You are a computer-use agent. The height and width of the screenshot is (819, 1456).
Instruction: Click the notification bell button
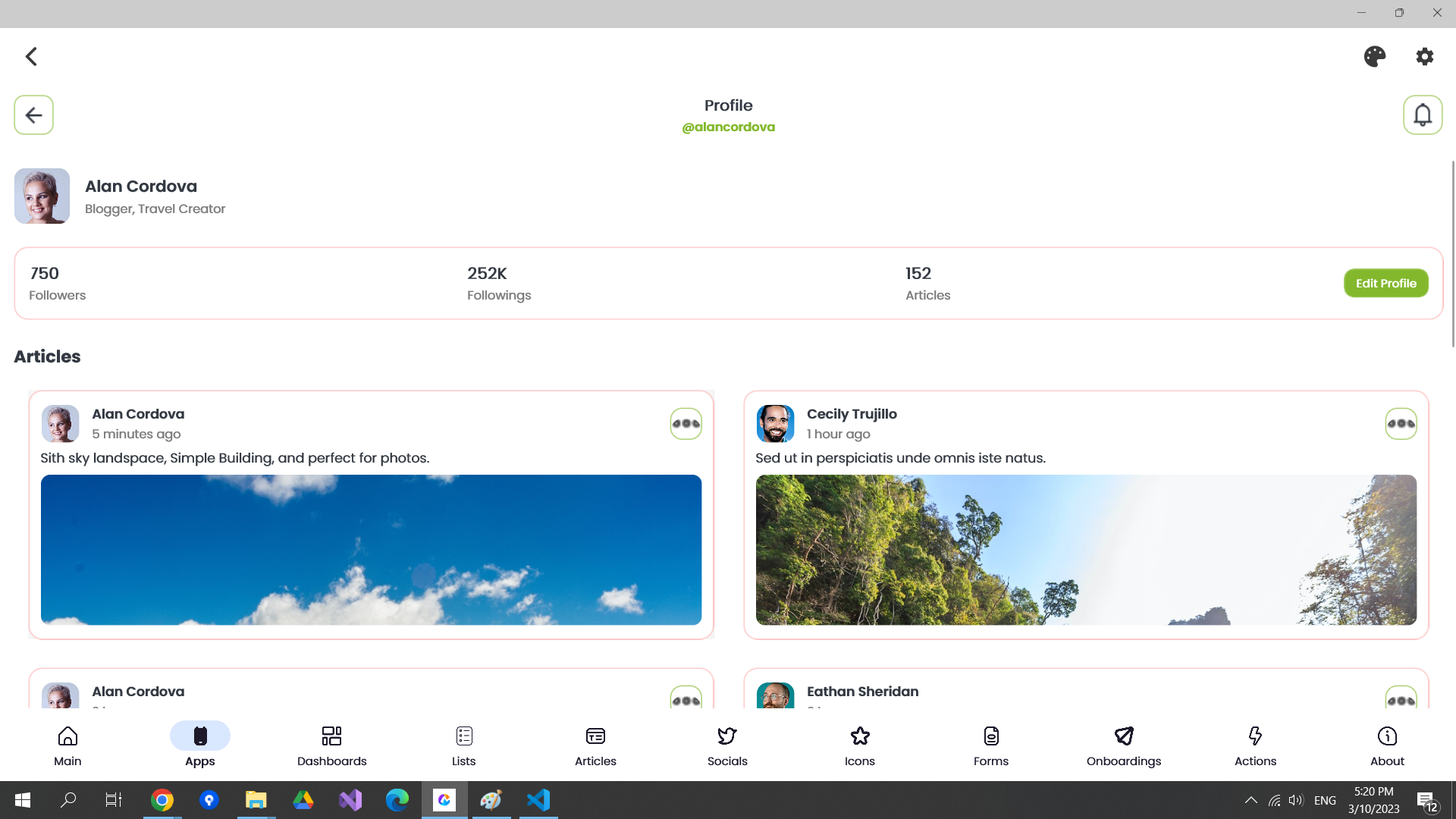1422,115
